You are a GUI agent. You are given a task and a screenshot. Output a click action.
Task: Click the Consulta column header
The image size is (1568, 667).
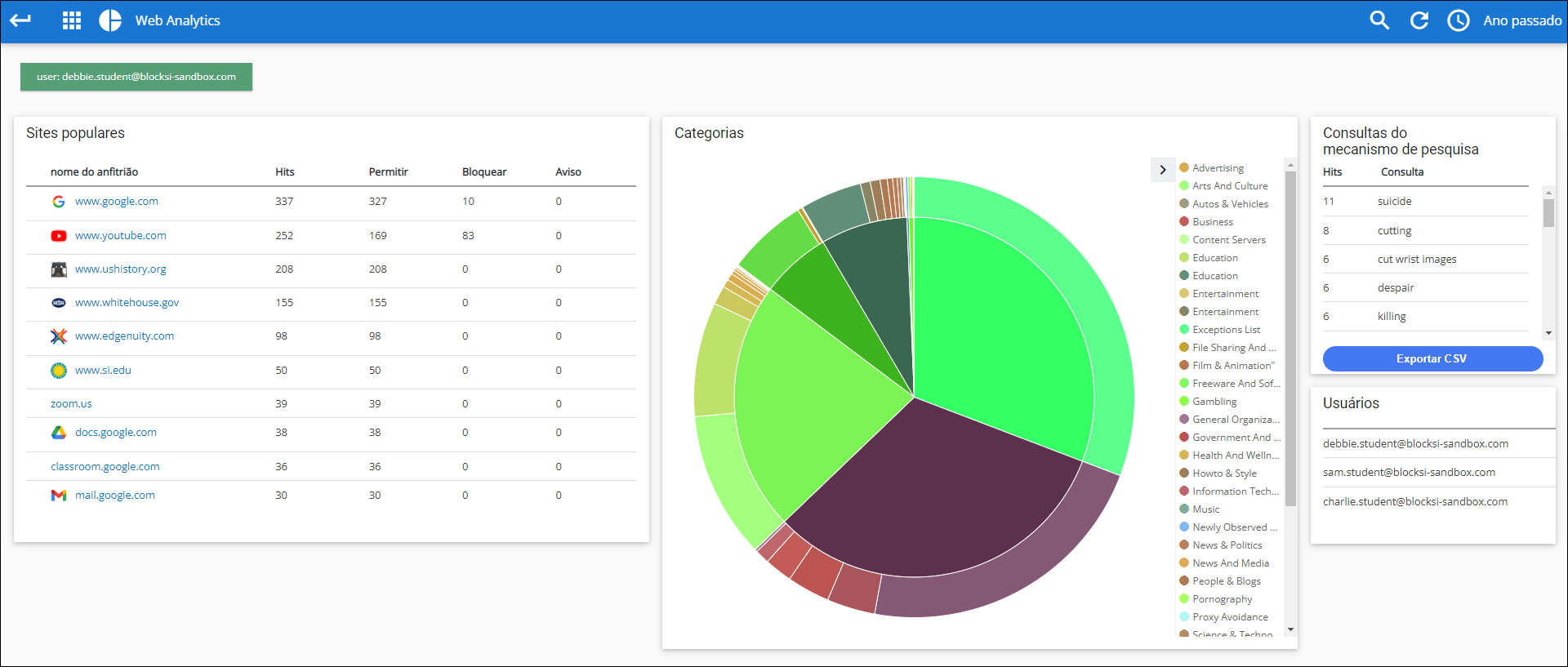point(1402,172)
